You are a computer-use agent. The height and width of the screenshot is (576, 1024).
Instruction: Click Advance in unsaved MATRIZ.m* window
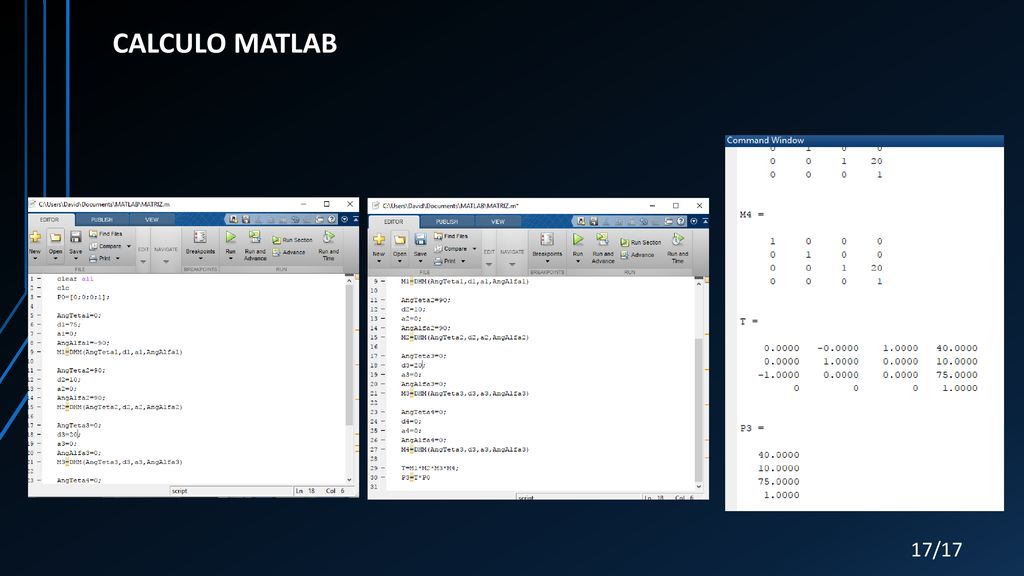637,255
